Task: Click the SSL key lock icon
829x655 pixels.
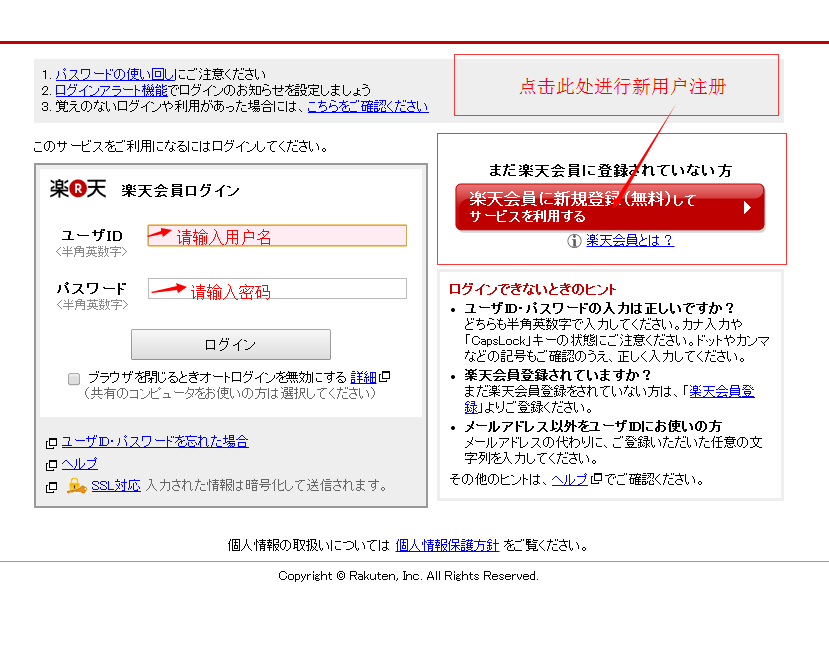Action: click(x=76, y=486)
